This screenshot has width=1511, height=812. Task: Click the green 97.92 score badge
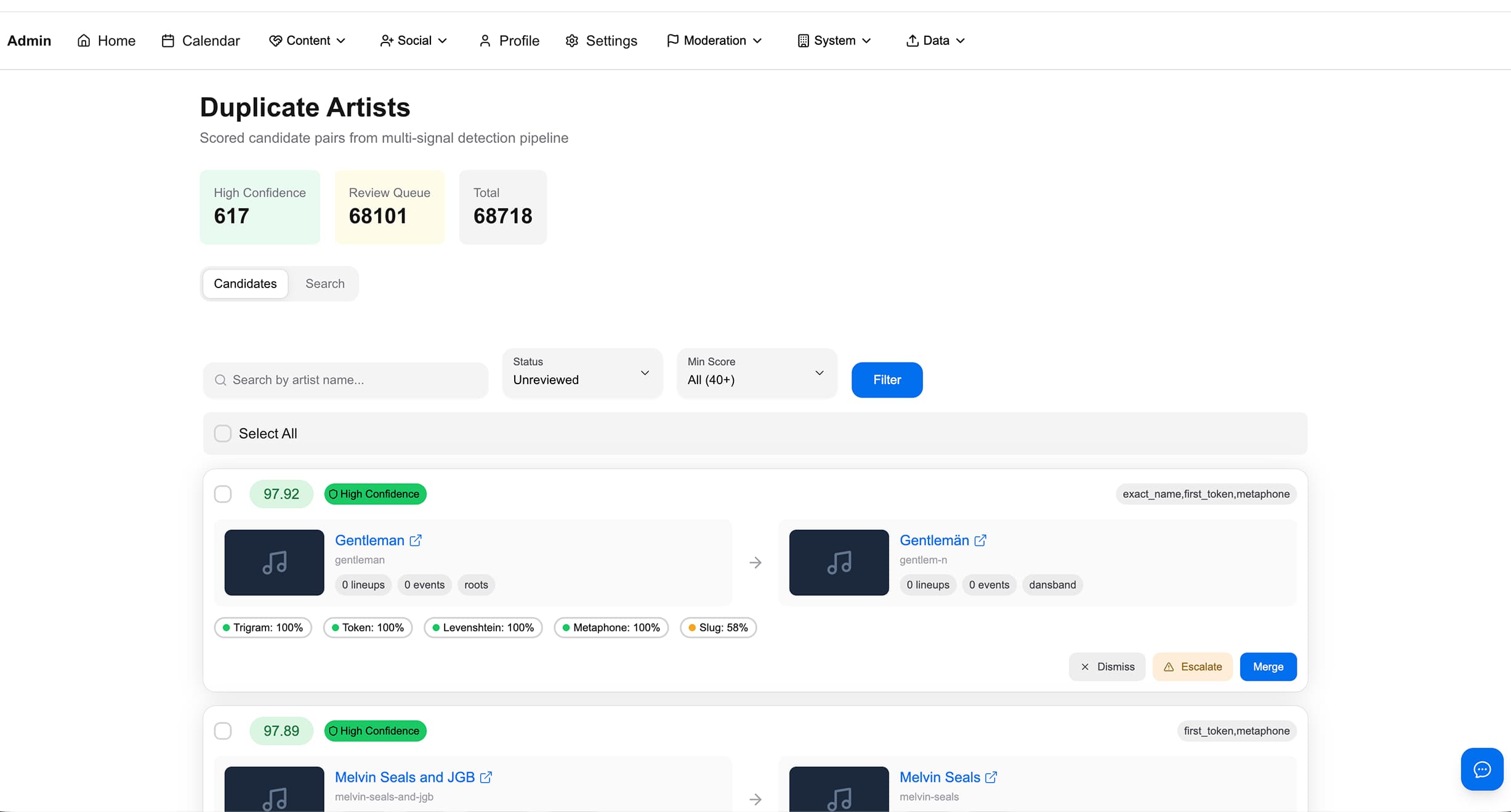click(x=281, y=494)
